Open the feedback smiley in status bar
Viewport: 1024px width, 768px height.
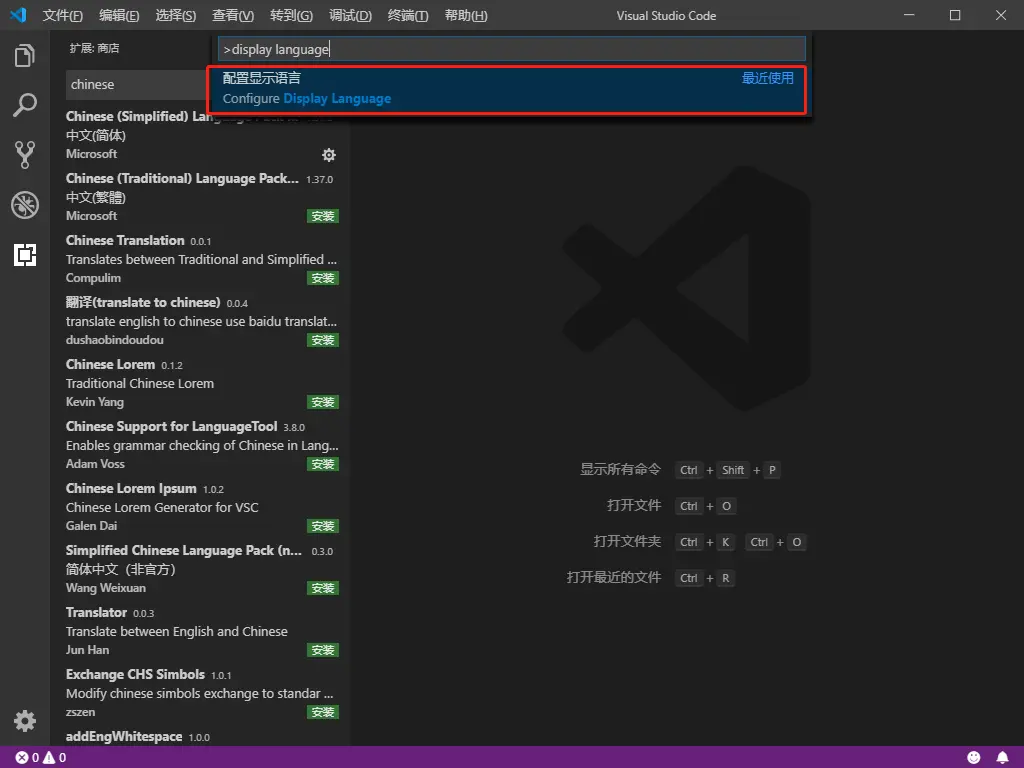coord(973,758)
